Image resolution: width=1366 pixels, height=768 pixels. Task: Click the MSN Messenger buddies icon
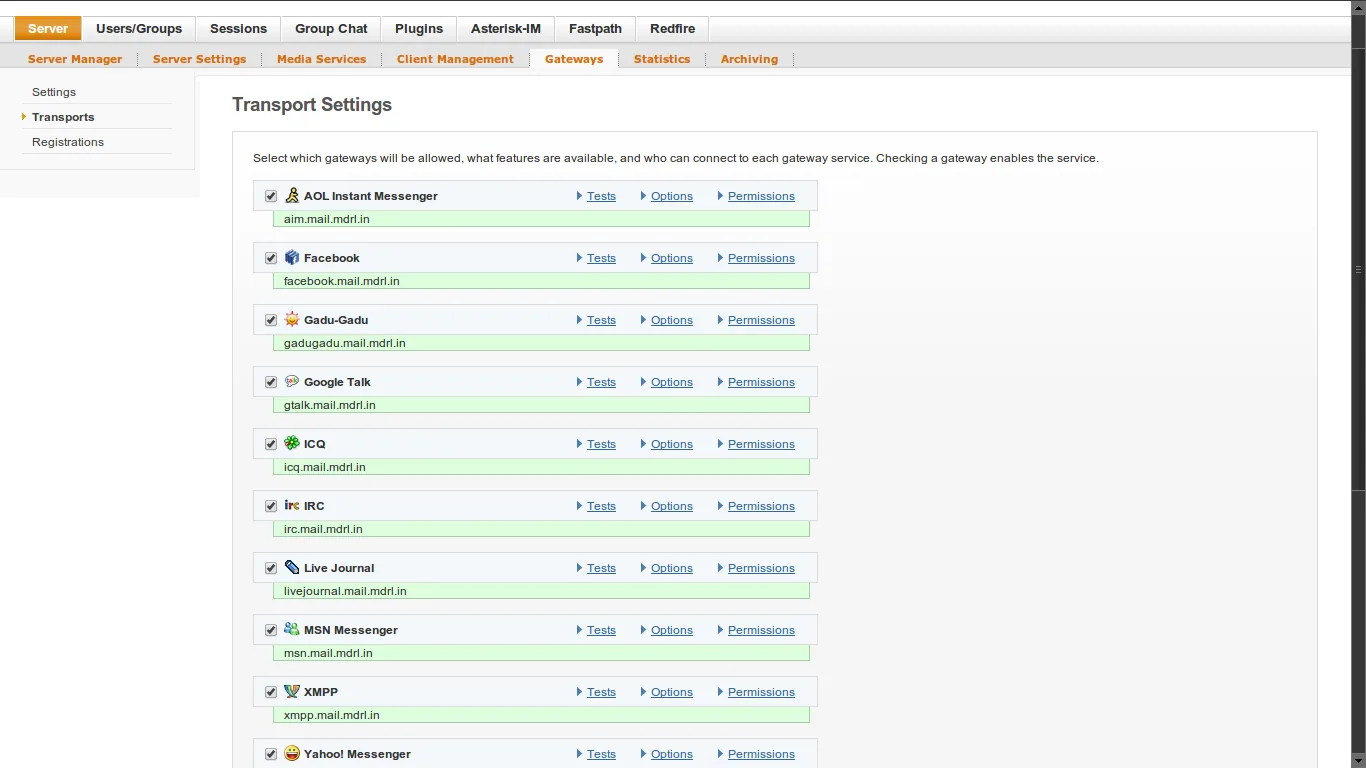pyautogui.click(x=292, y=629)
